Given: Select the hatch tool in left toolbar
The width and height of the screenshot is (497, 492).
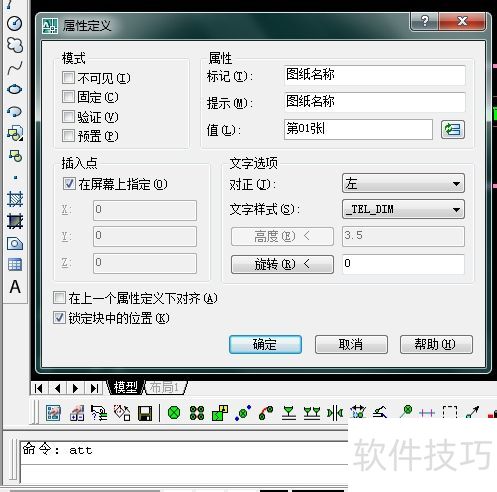Looking at the screenshot, I should (15, 199).
